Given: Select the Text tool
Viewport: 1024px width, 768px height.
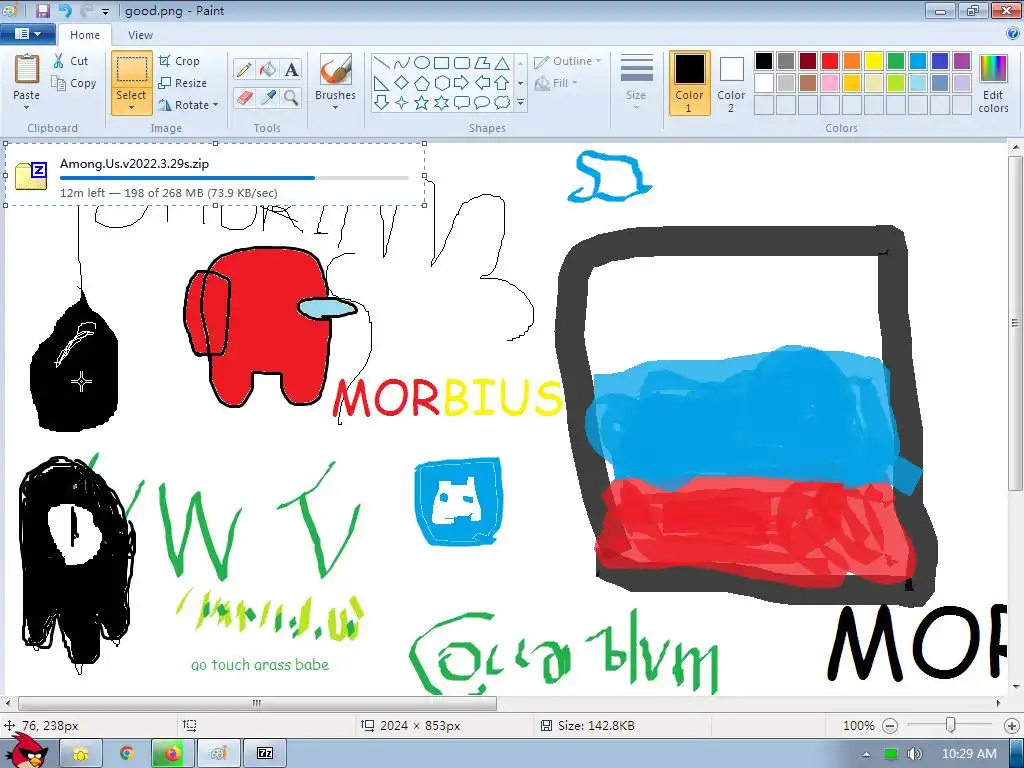Looking at the screenshot, I should coord(291,70).
